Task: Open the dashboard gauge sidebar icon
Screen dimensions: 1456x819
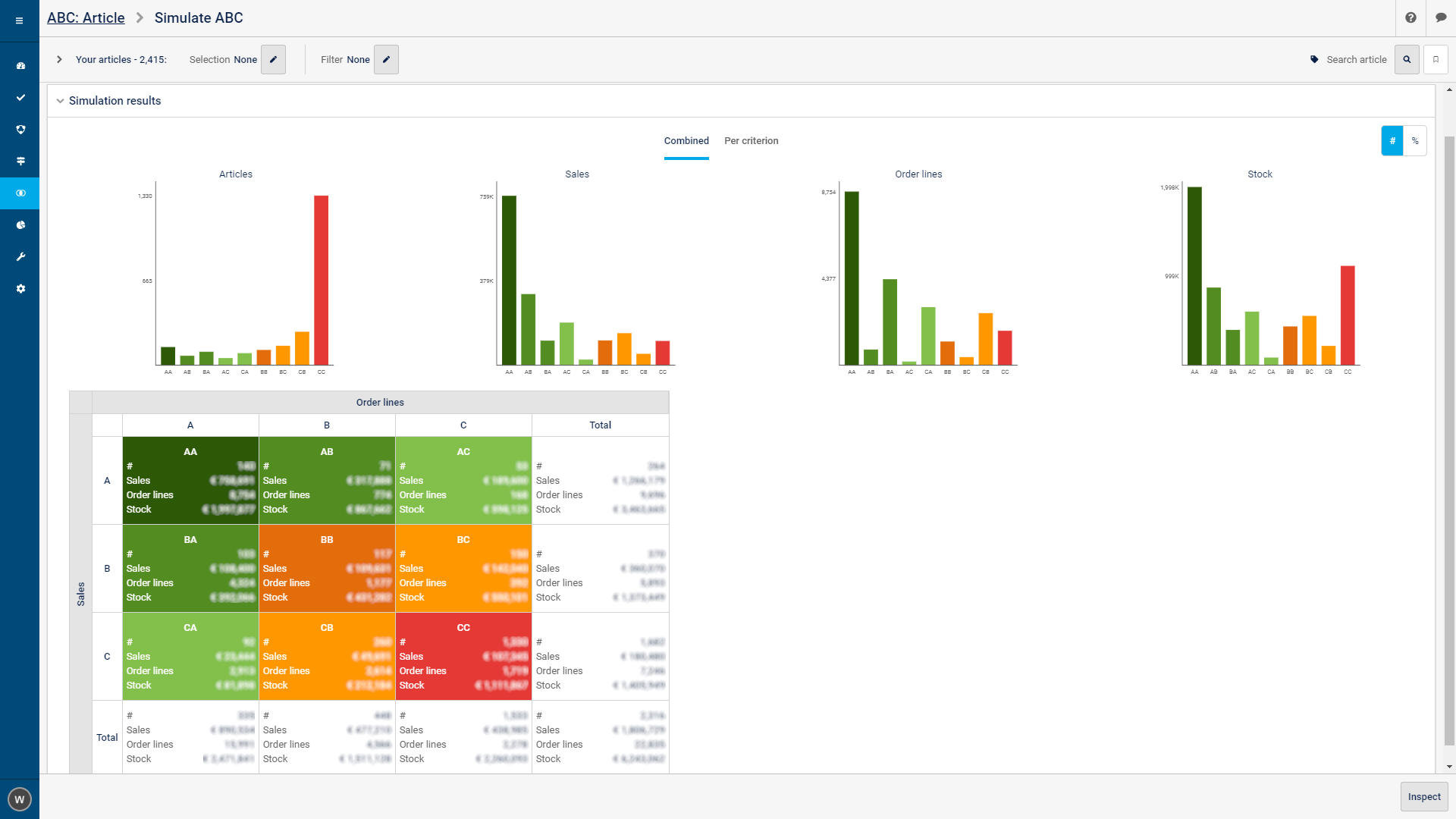Action: (x=20, y=66)
